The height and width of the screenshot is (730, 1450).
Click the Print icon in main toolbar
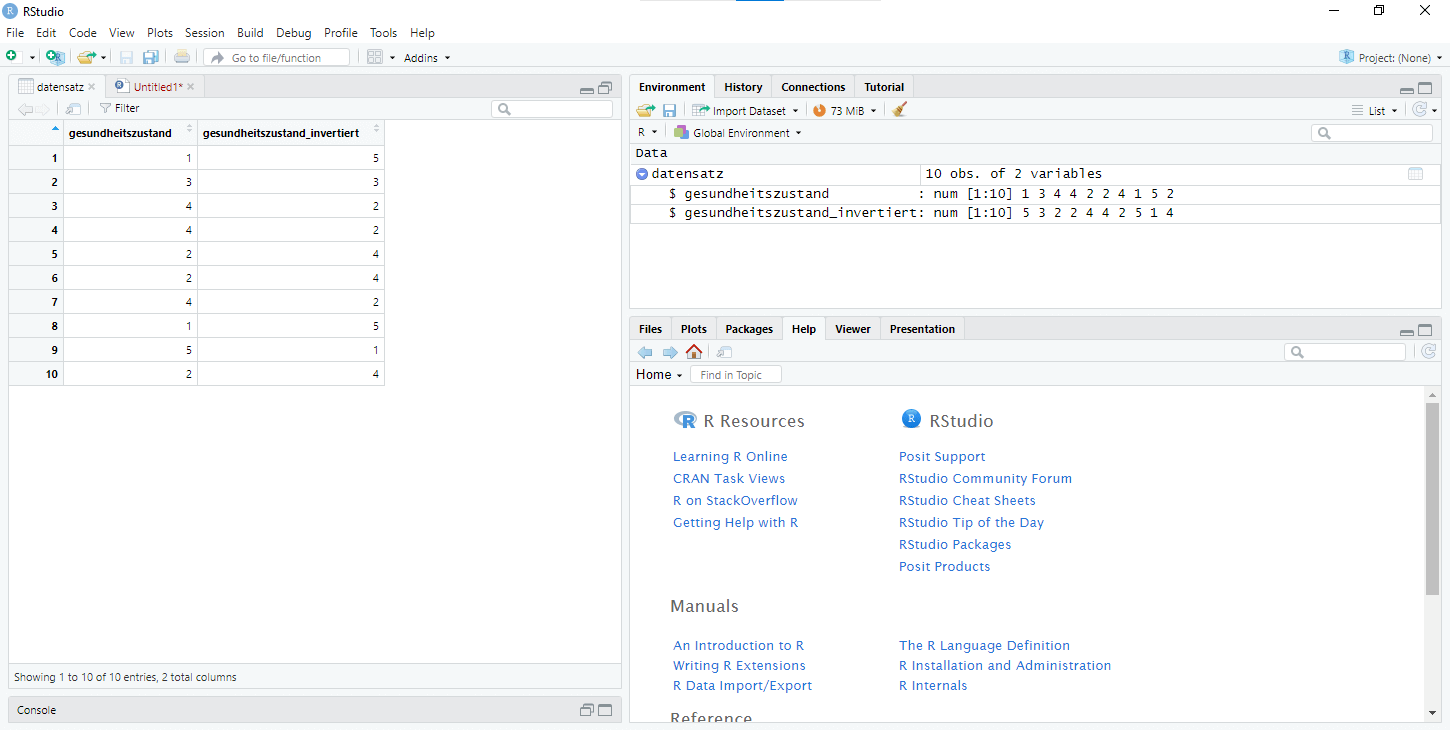tap(182, 57)
